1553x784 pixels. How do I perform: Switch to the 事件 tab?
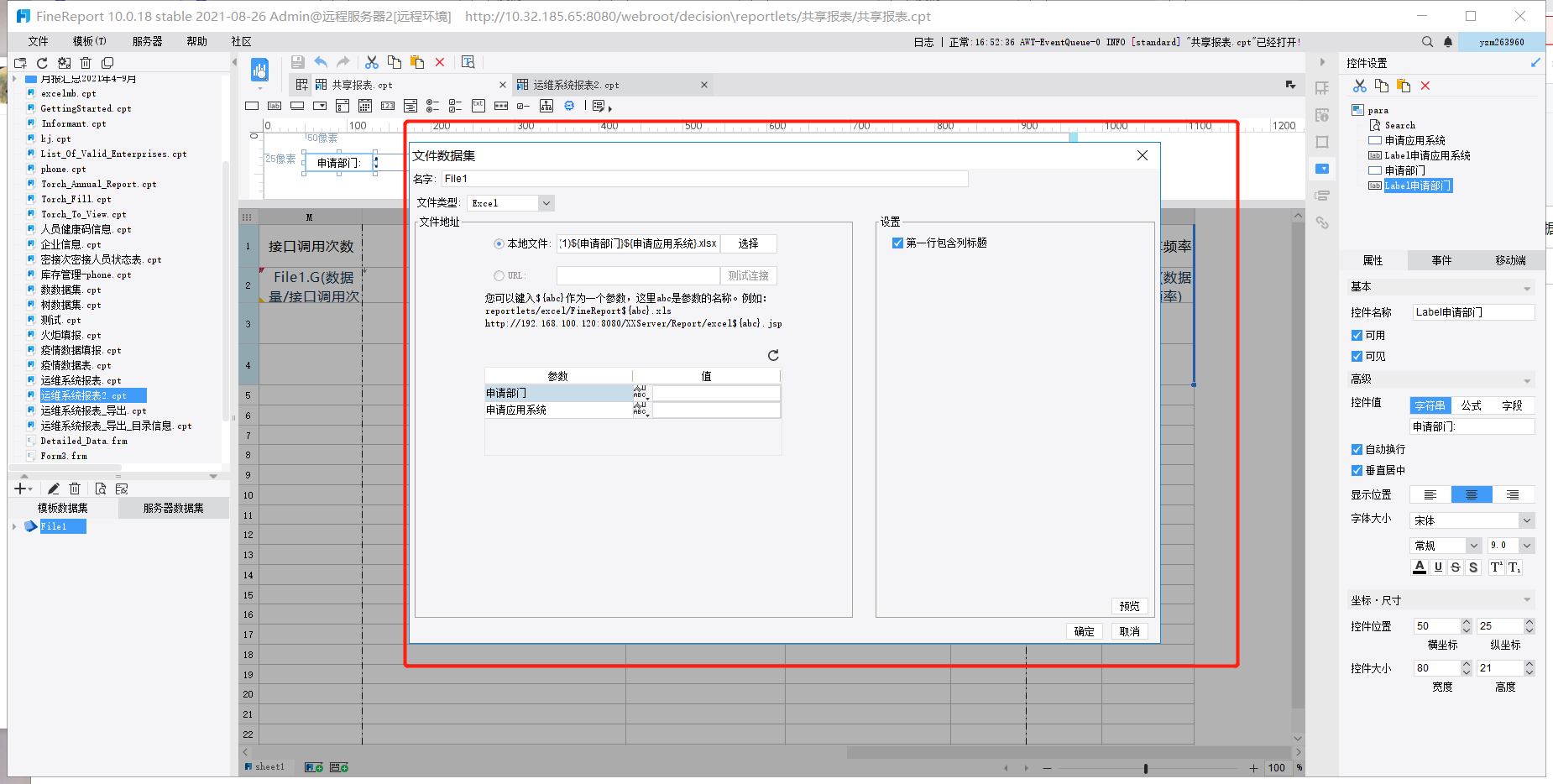(x=1441, y=260)
